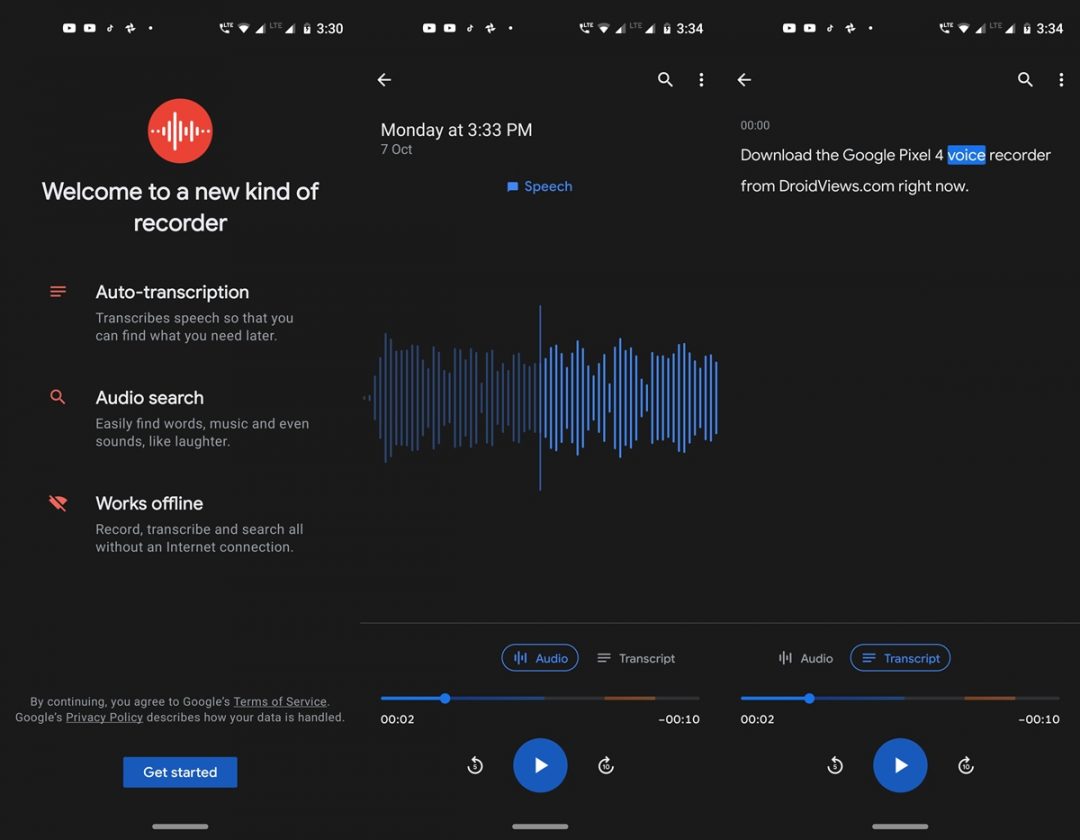Screen dimensions: 1080x840
Task: Click the Audio search magnifier icon
Action: (58, 397)
